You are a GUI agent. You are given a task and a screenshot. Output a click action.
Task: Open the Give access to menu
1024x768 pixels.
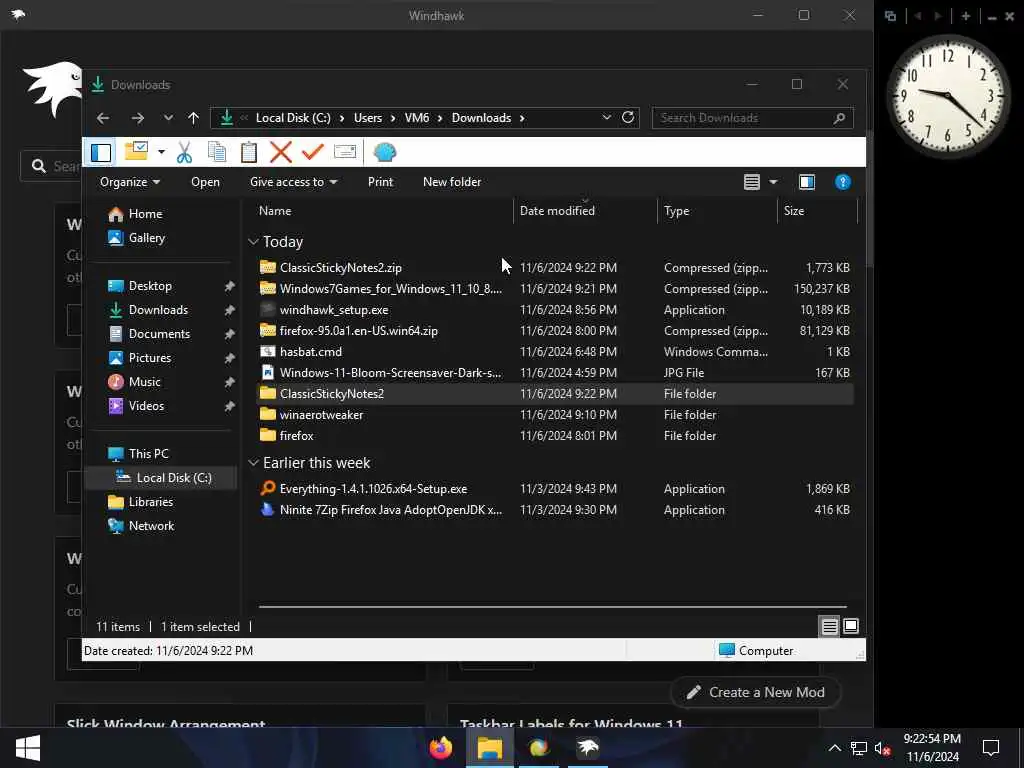(x=293, y=182)
